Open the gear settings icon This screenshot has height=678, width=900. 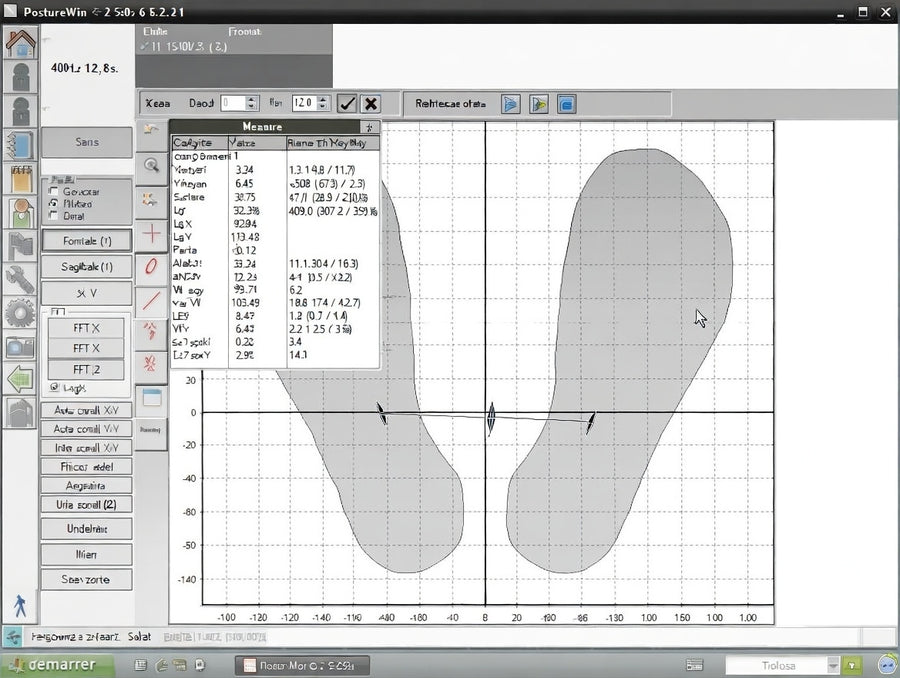[20, 313]
